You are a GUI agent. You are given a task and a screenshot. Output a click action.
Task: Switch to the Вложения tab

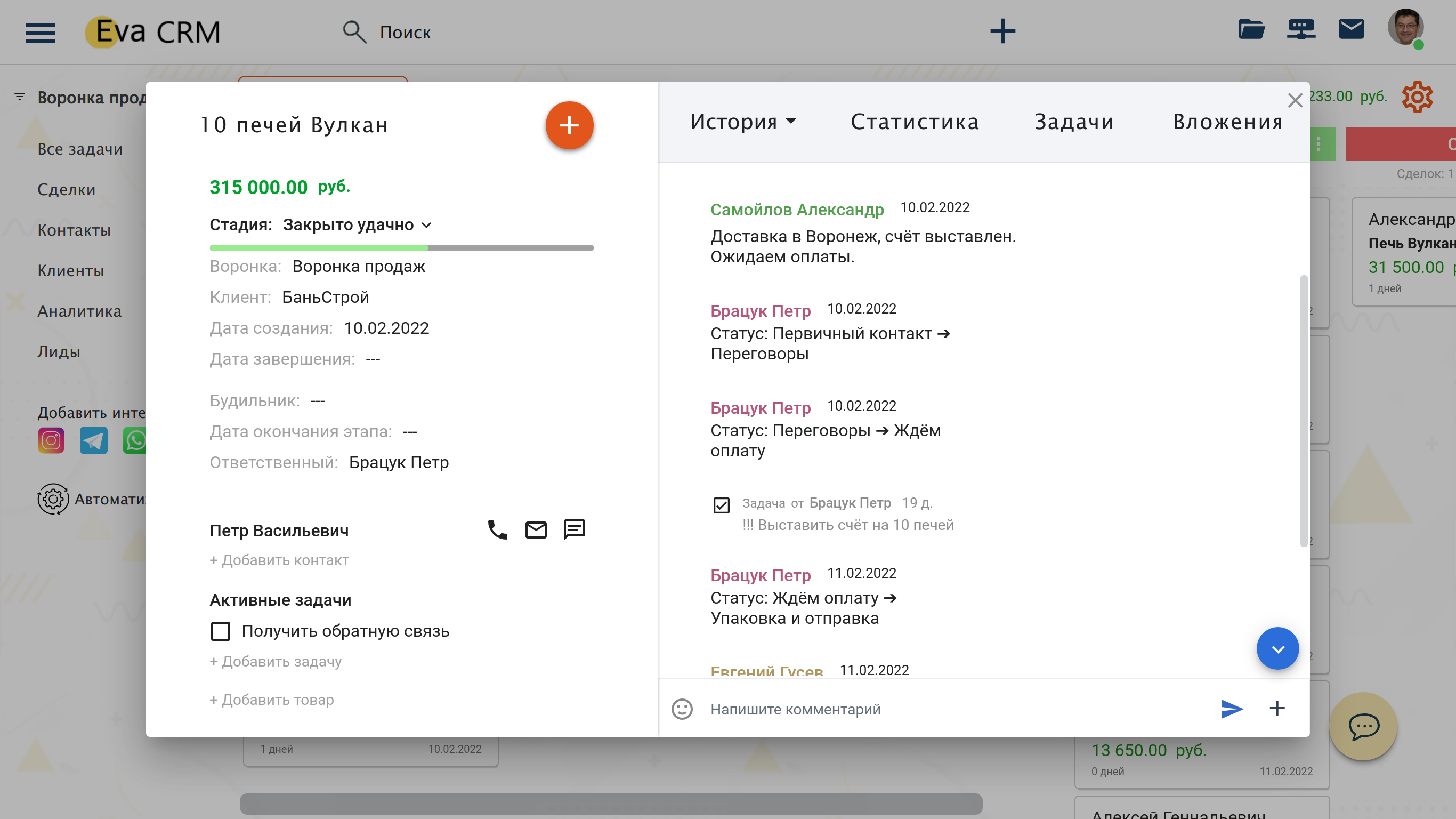click(x=1228, y=122)
